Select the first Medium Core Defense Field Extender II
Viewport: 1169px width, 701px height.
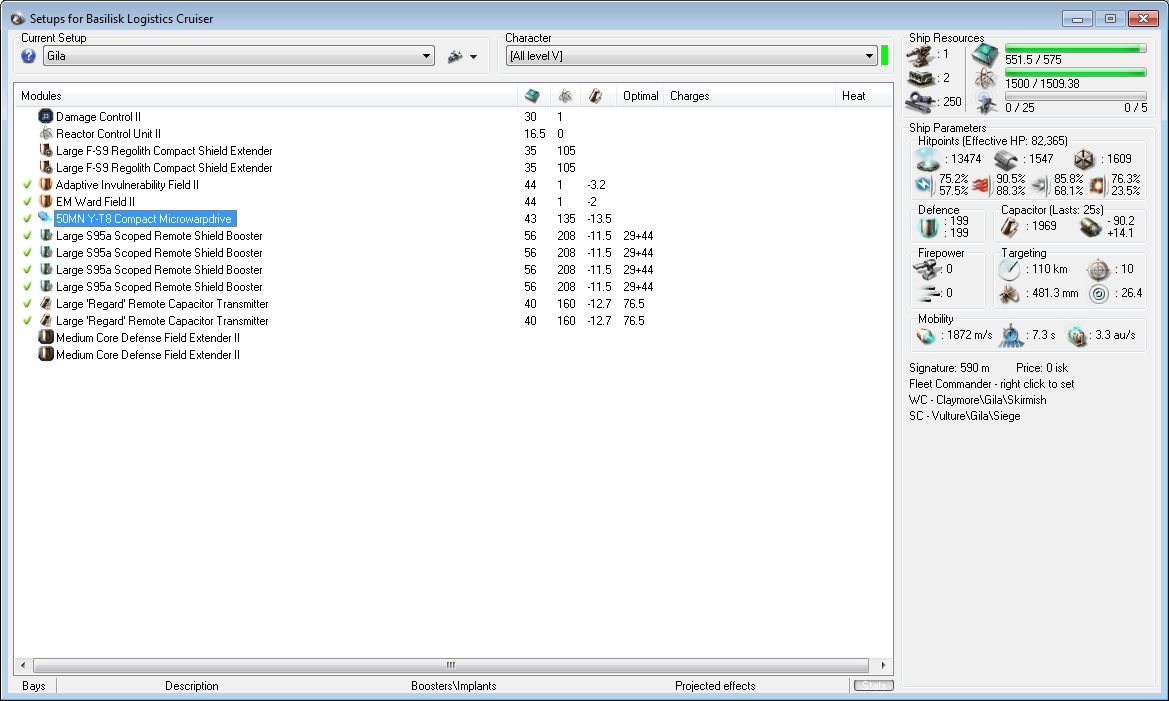(x=148, y=338)
